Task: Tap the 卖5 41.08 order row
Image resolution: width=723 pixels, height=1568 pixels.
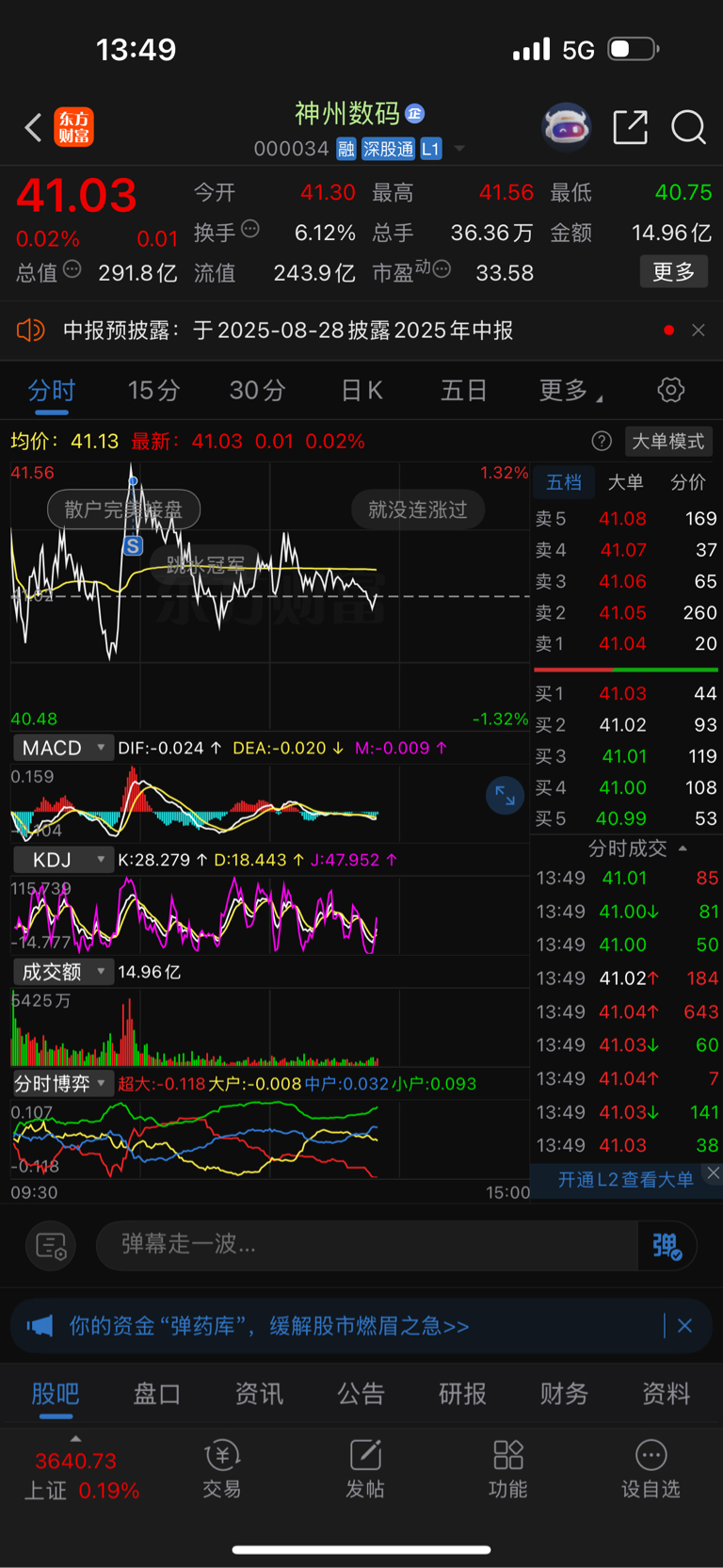Action: [626, 518]
